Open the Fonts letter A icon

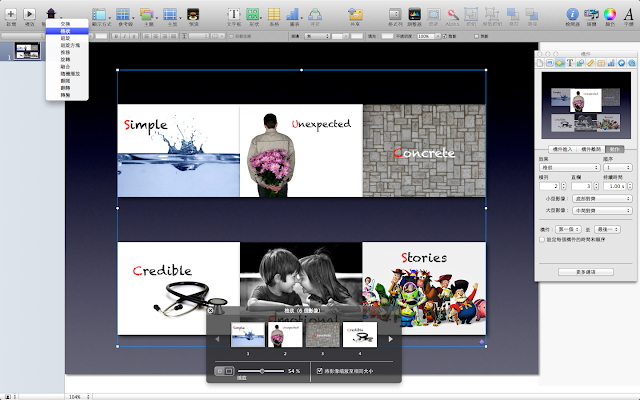click(629, 14)
